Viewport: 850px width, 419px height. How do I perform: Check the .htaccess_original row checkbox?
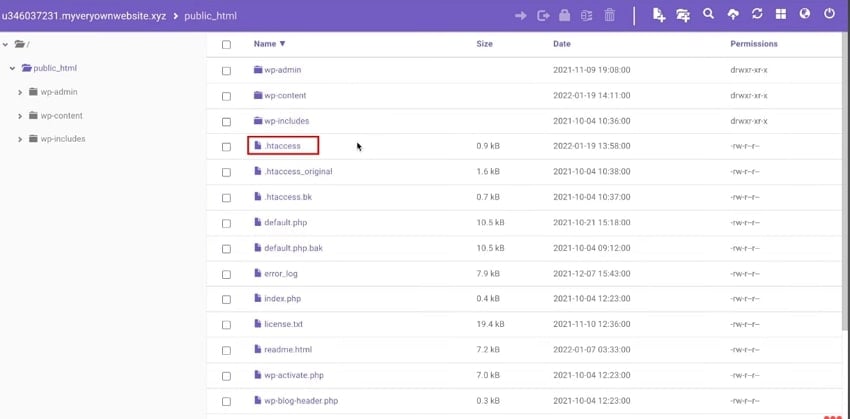click(x=226, y=172)
